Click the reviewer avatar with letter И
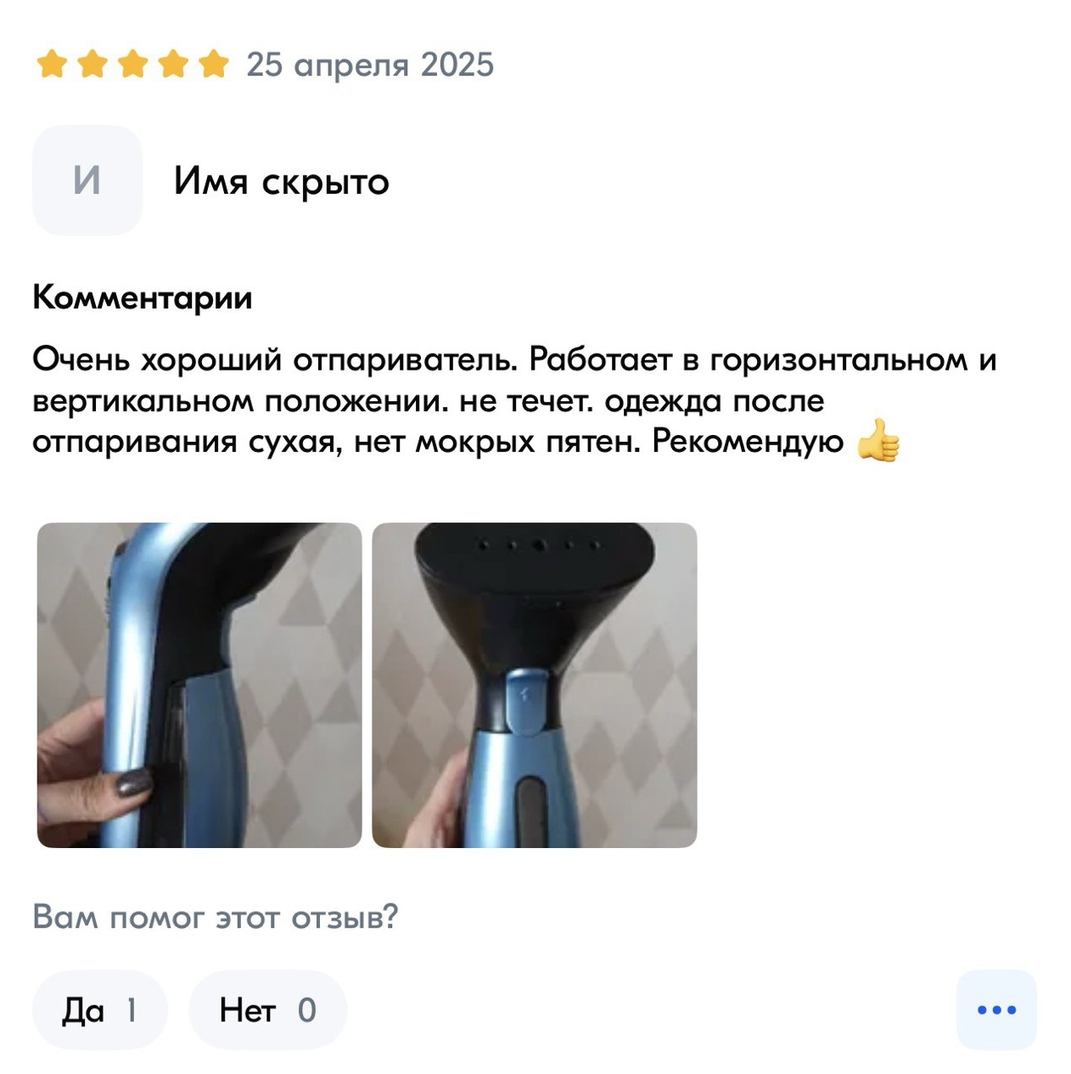This screenshot has height=1074, width=1071. pos(88,181)
